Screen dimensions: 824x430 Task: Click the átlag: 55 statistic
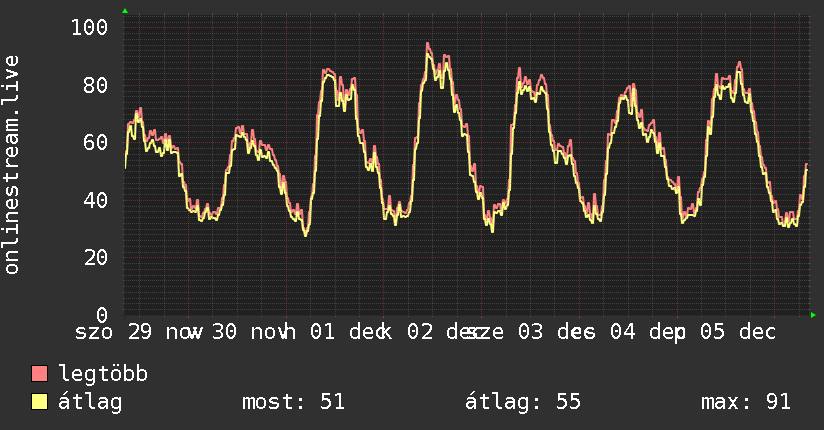pos(523,402)
